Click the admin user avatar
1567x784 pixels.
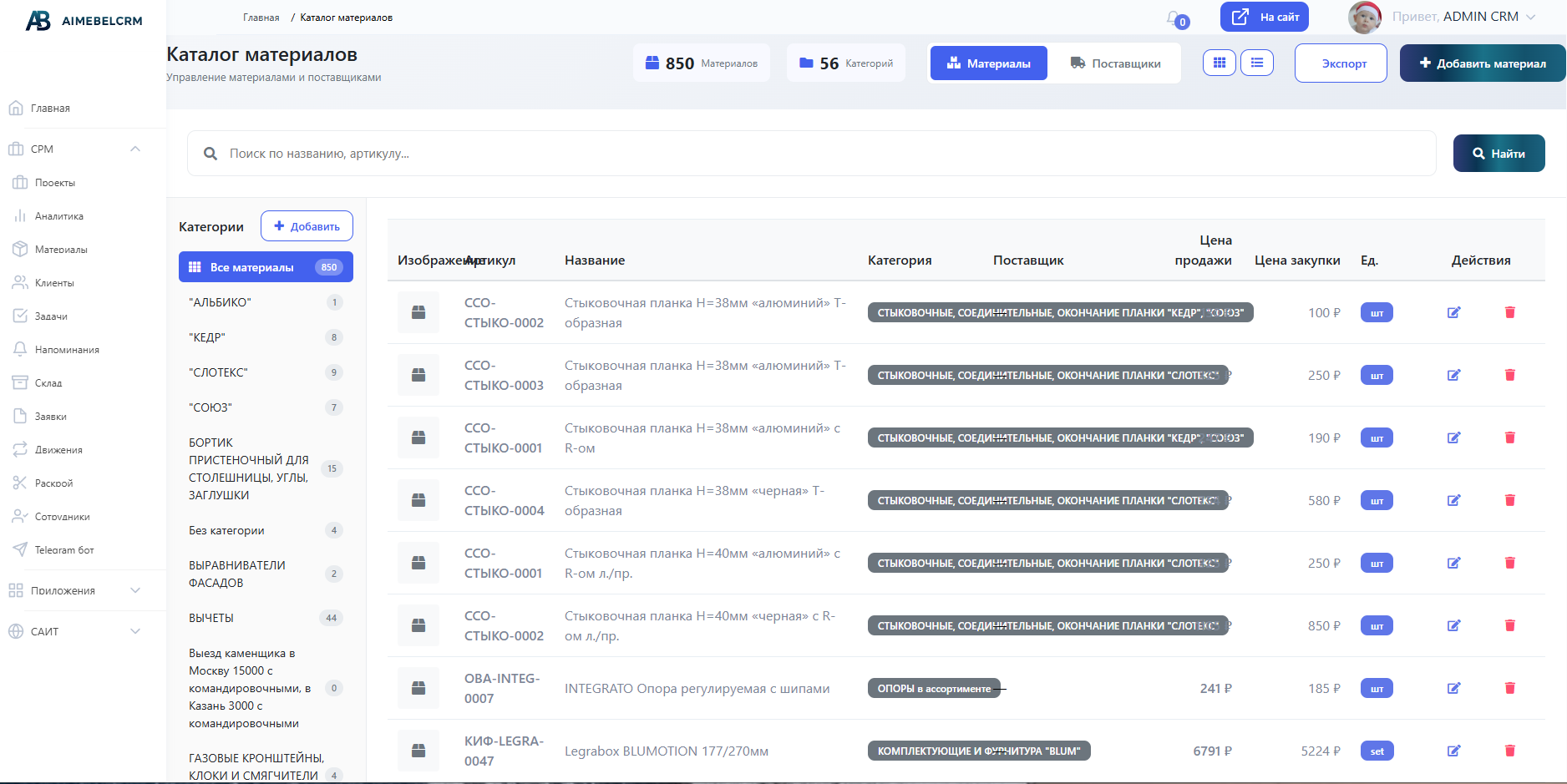tap(1364, 18)
